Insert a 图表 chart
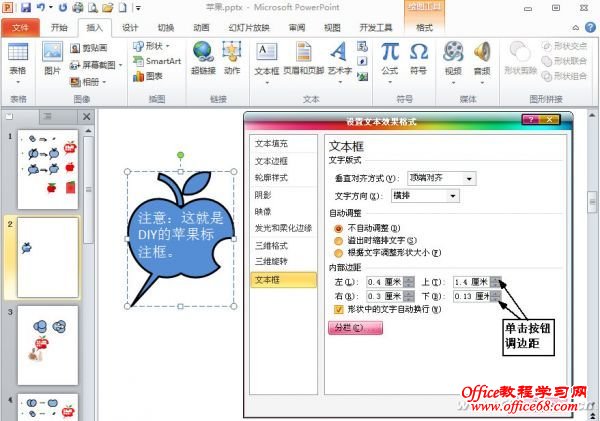The width and height of the screenshot is (600, 421). pos(148,76)
